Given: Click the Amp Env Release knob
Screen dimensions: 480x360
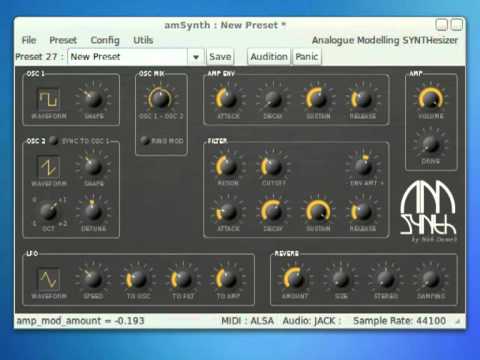Looking at the screenshot, I should click(x=362, y=99).
